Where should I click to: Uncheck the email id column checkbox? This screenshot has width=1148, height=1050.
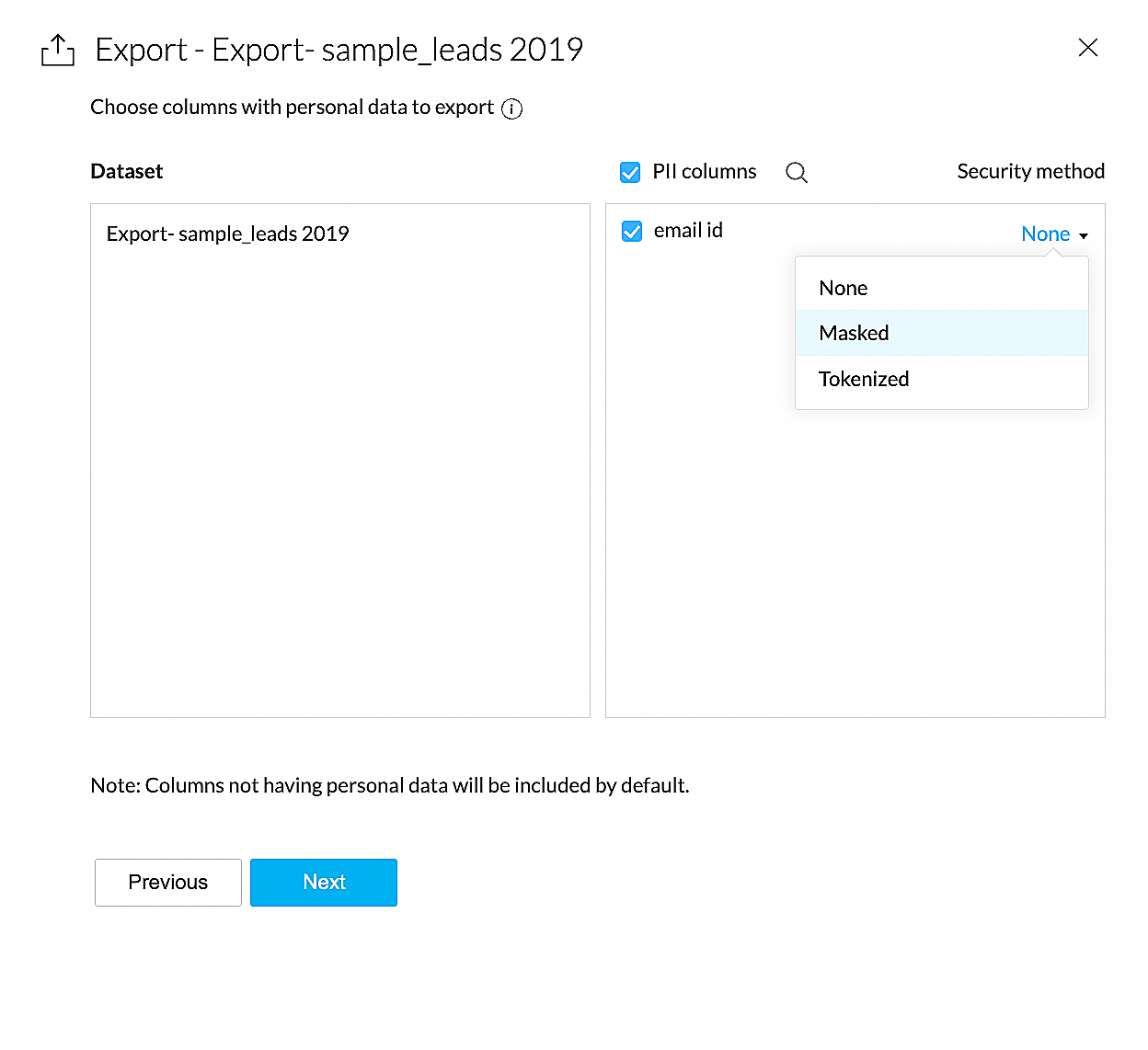(632, 231)
